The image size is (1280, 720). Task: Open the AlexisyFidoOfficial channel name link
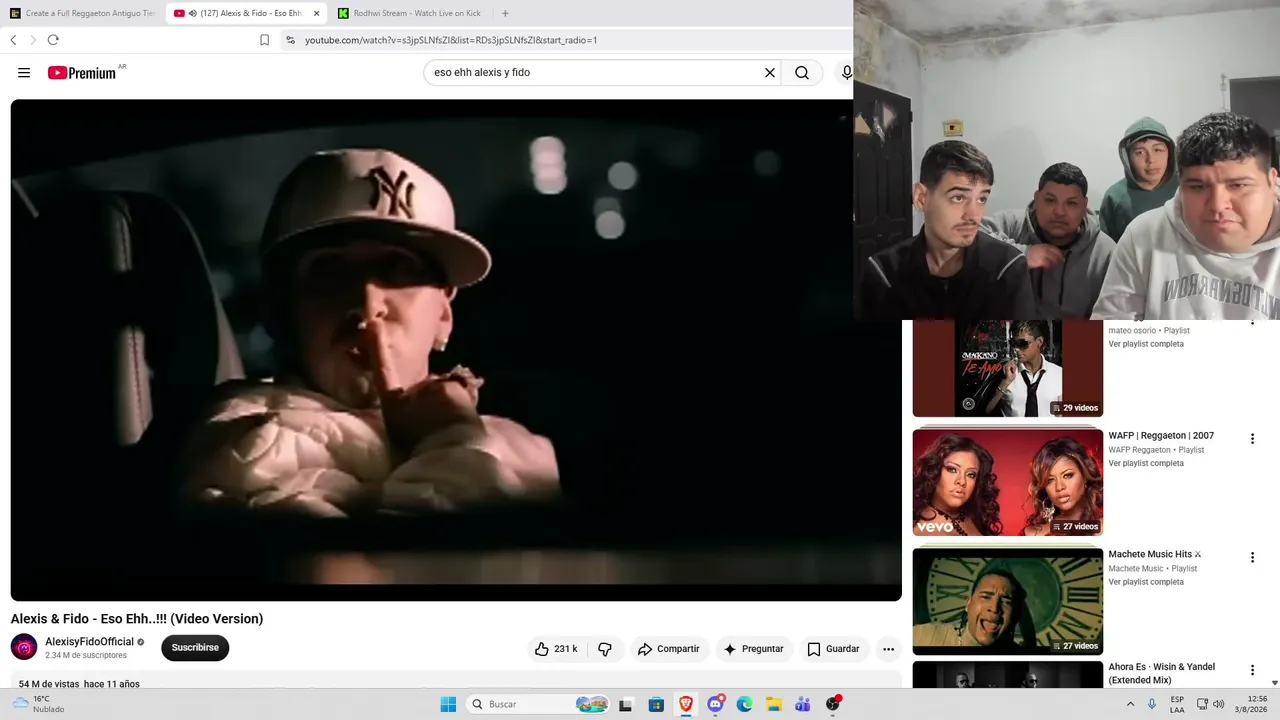(89, 642)
